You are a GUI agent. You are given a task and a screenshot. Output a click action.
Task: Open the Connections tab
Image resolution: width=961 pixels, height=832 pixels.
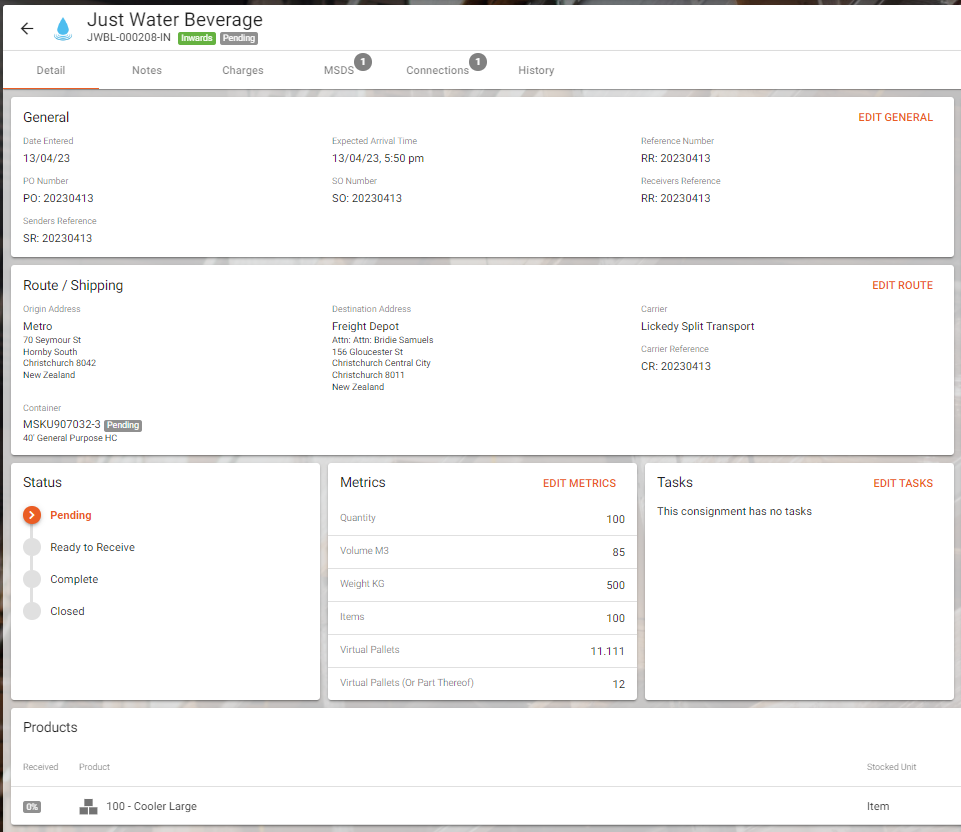438,70
